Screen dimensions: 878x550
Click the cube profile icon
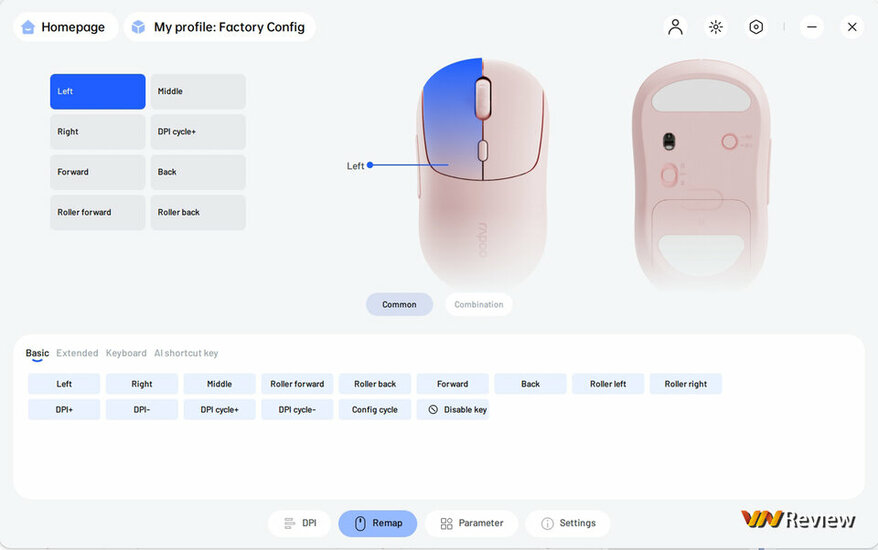coord(138,27)
